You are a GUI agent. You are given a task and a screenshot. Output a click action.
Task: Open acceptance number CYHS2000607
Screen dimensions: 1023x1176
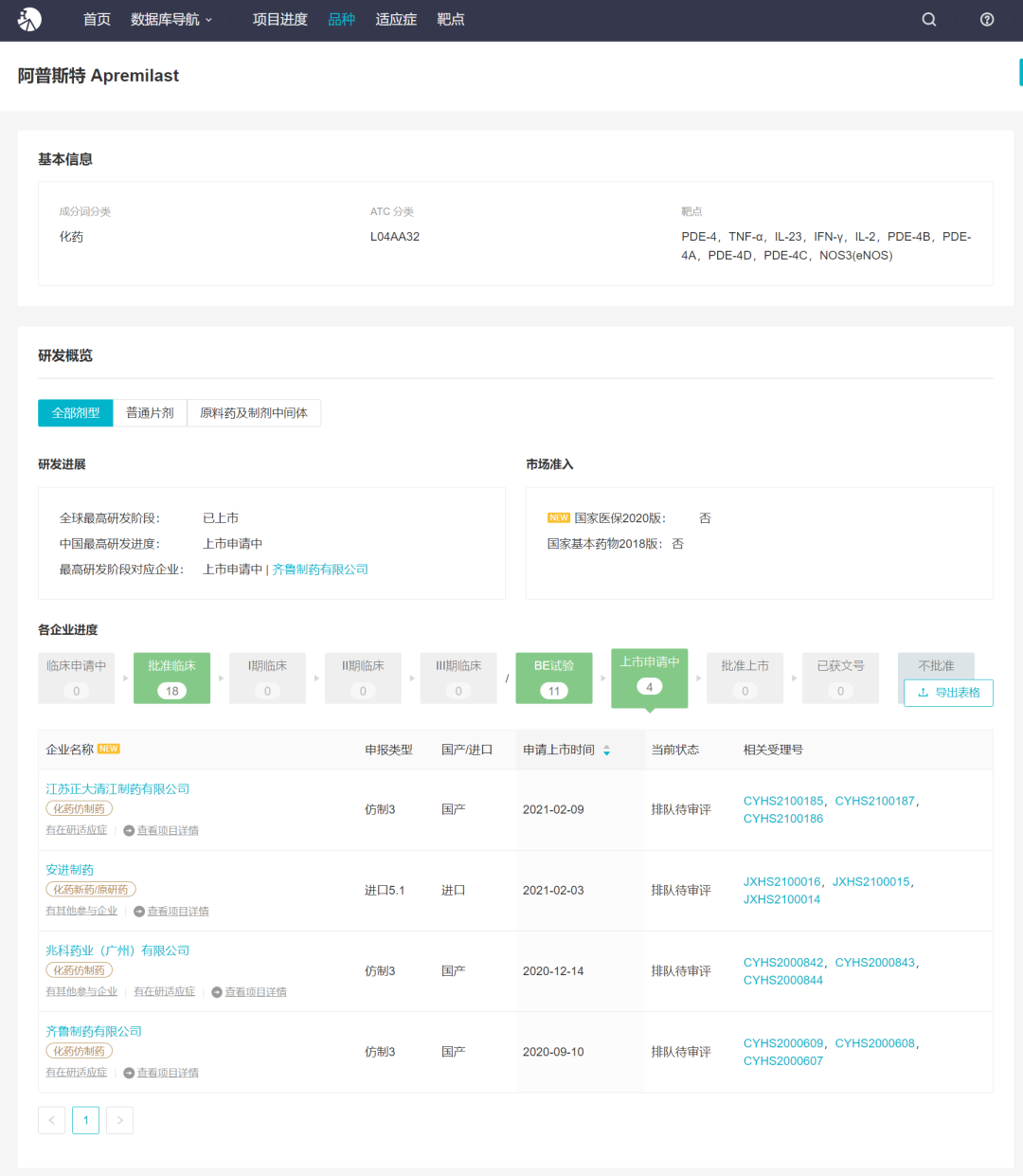(x=783, y=1061)
